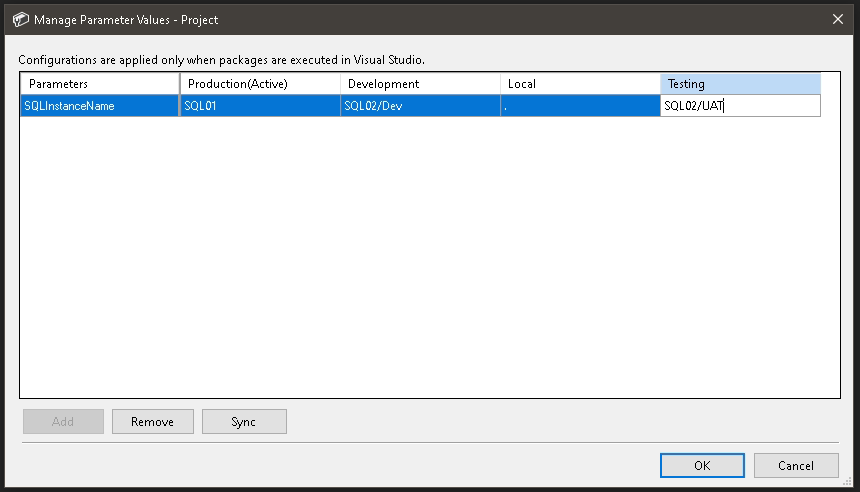Viewport: 860px width, 492px height.
Task: Click the dialog icon in the title bar
Action: tap(20, 19)
